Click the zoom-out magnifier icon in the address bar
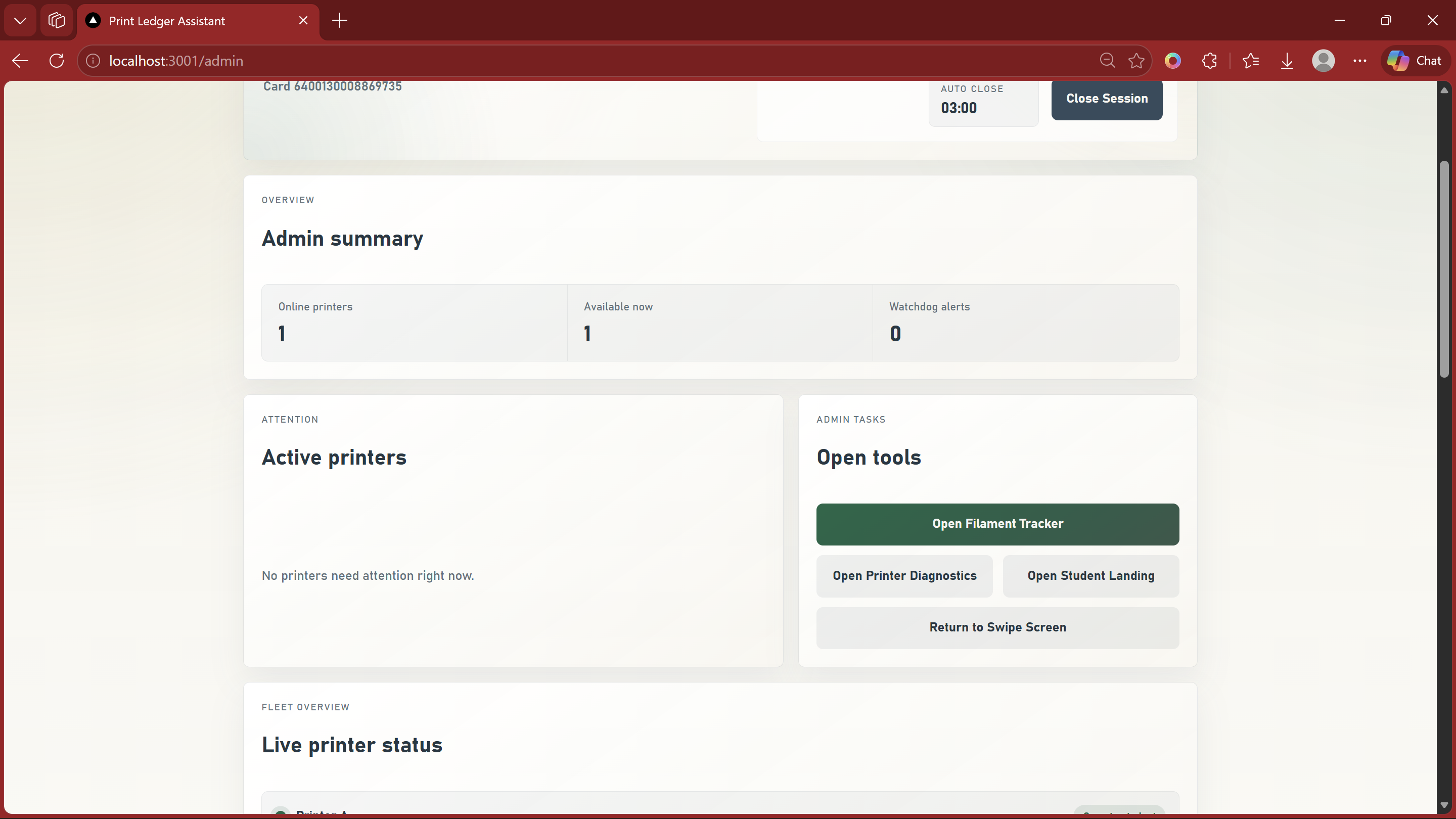 coord(1107,61)
